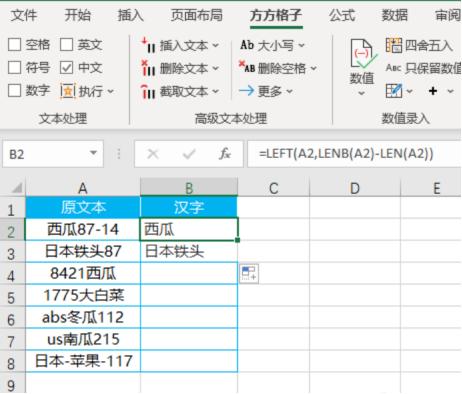Viewport: 462px width, 394px height.
Task: Select cell containing 日本-苹果-117
Action: tap(83, 361)
